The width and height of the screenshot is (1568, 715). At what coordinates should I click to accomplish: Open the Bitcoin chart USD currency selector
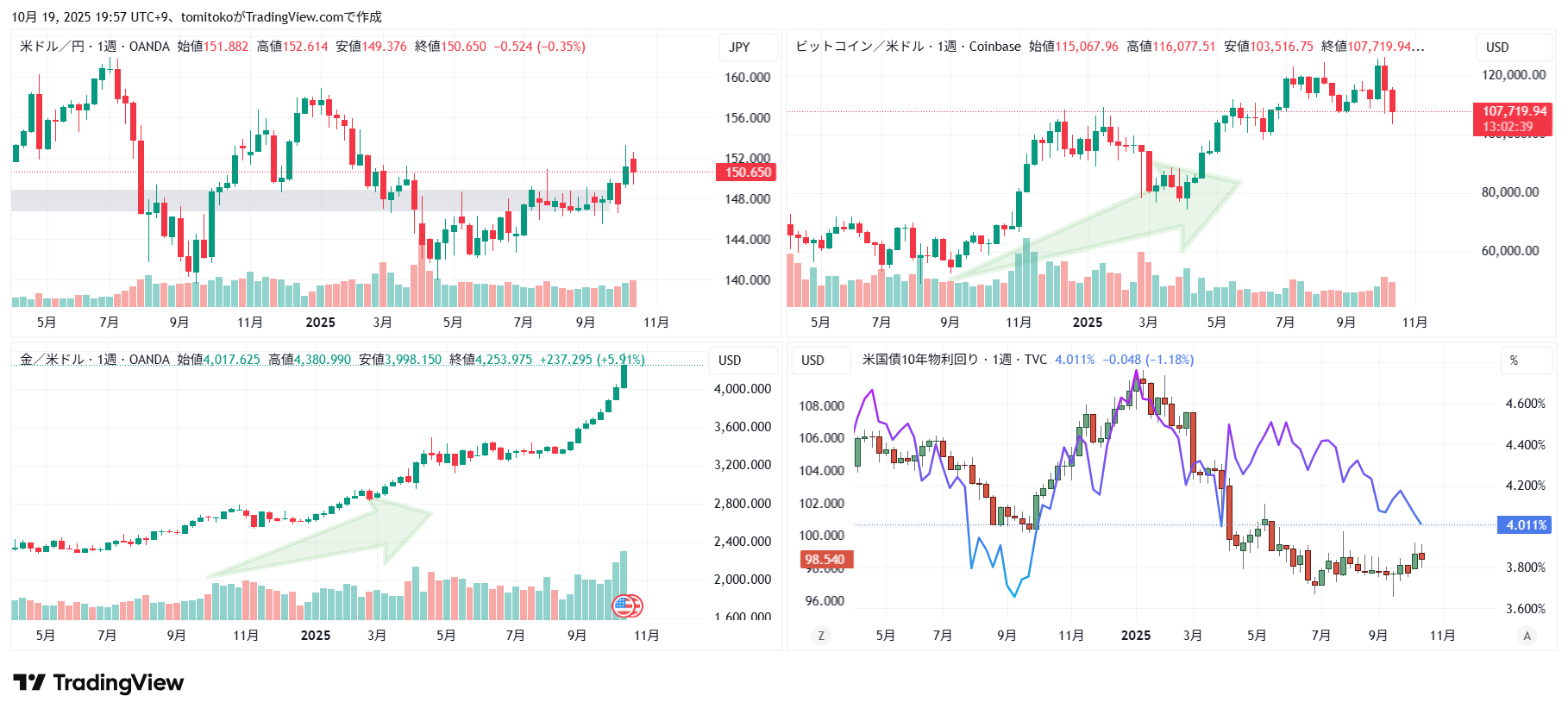tap(1497, 47)
